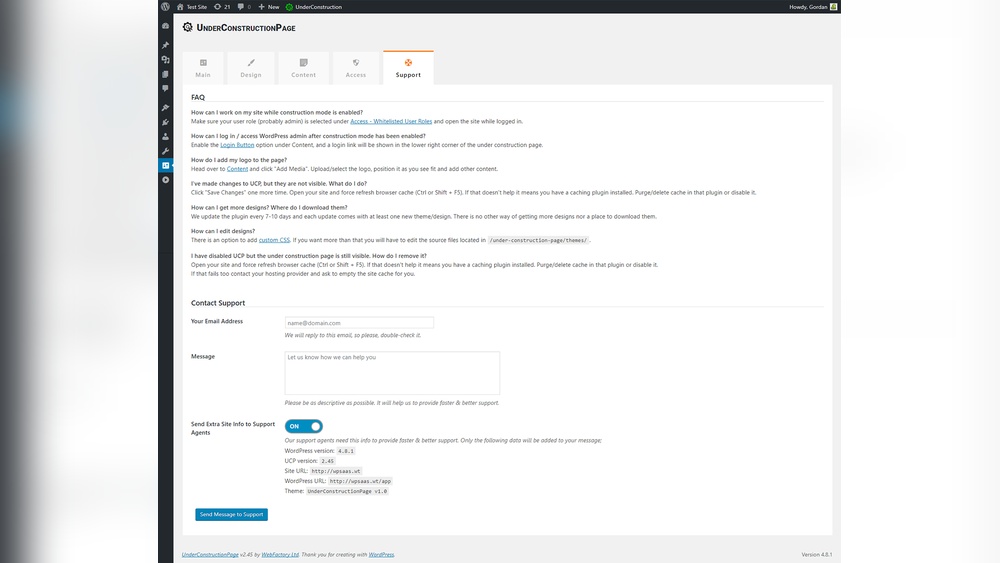This screenshot has height=563, width=1000.
Task: Switch to the Access tab
Action: pos(356,68)
